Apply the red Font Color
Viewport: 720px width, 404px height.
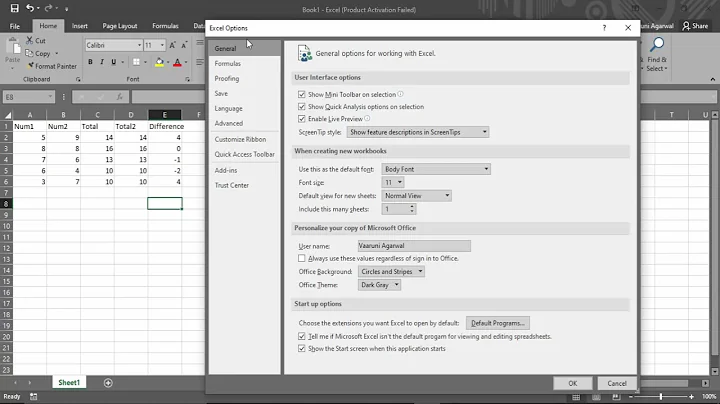tap(177, 62)
